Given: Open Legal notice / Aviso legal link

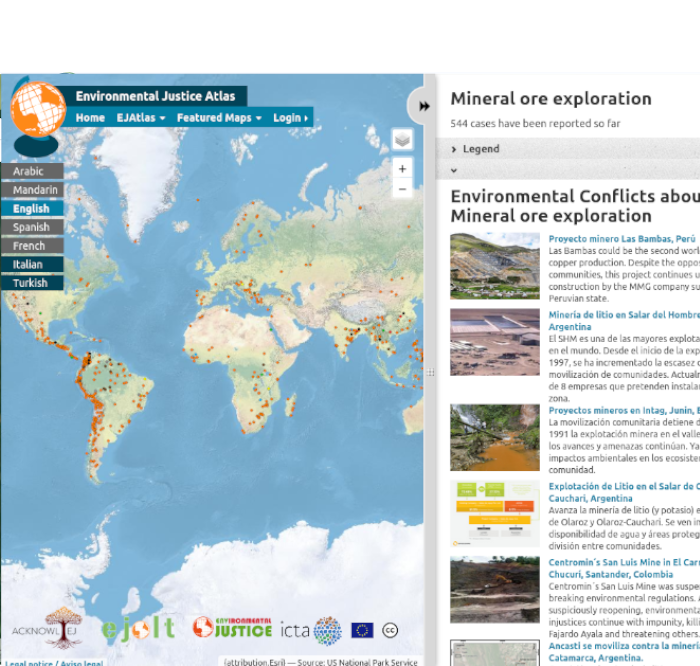Looking at the screenshot, I should pos(54,663).
